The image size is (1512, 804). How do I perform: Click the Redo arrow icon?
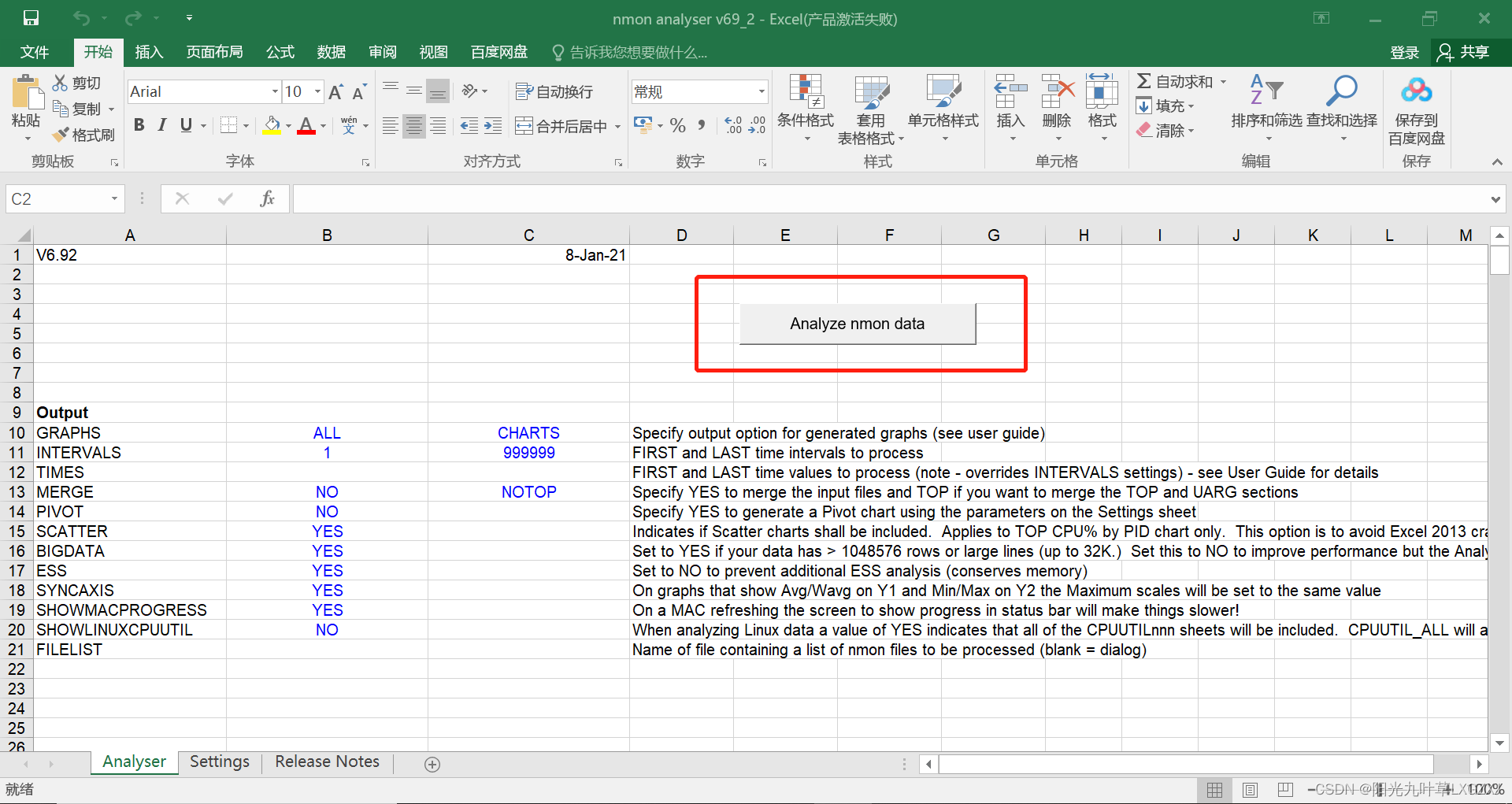click(x=134, y=17)
